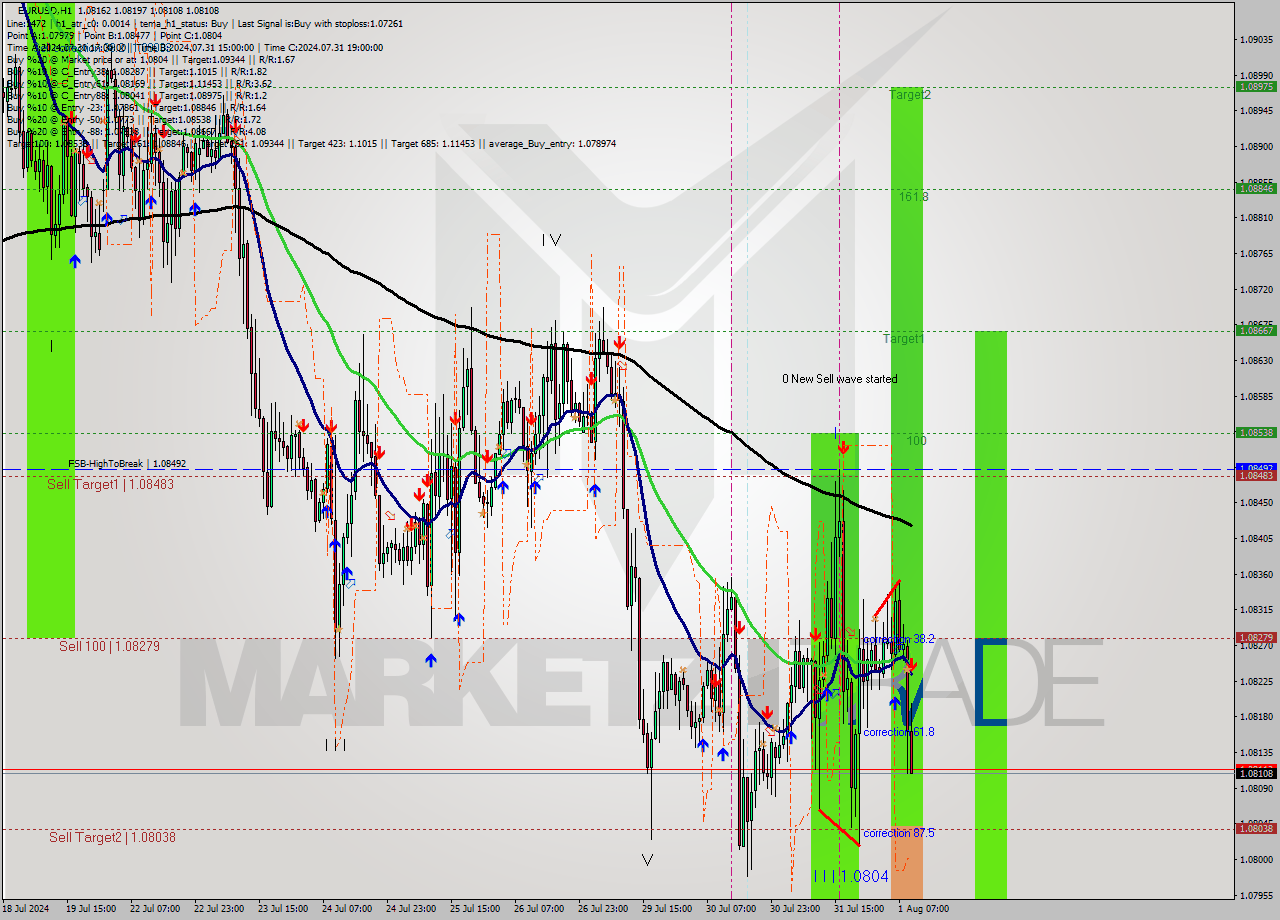Click the 1.08225 price axis value
Image resolution: width=1280 pixels, height=920 pixels.
click(1256, 681)
